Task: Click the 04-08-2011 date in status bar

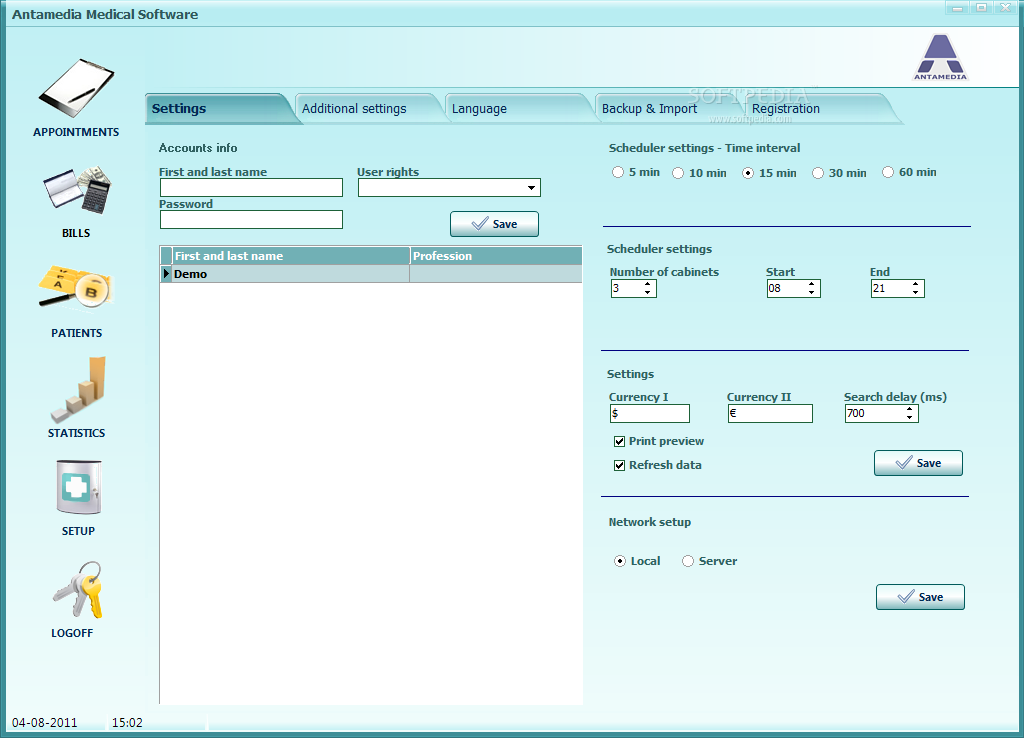Action: coord(44,723)
